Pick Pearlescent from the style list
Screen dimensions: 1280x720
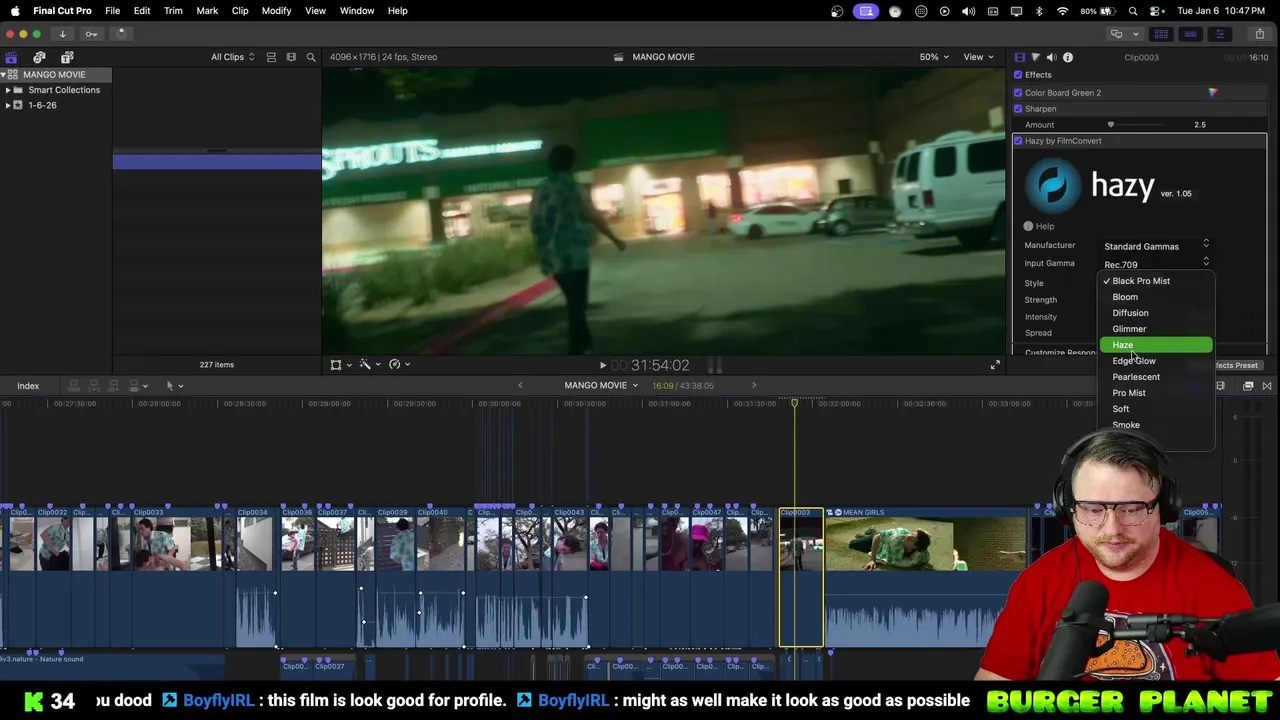click(1156, 377)
